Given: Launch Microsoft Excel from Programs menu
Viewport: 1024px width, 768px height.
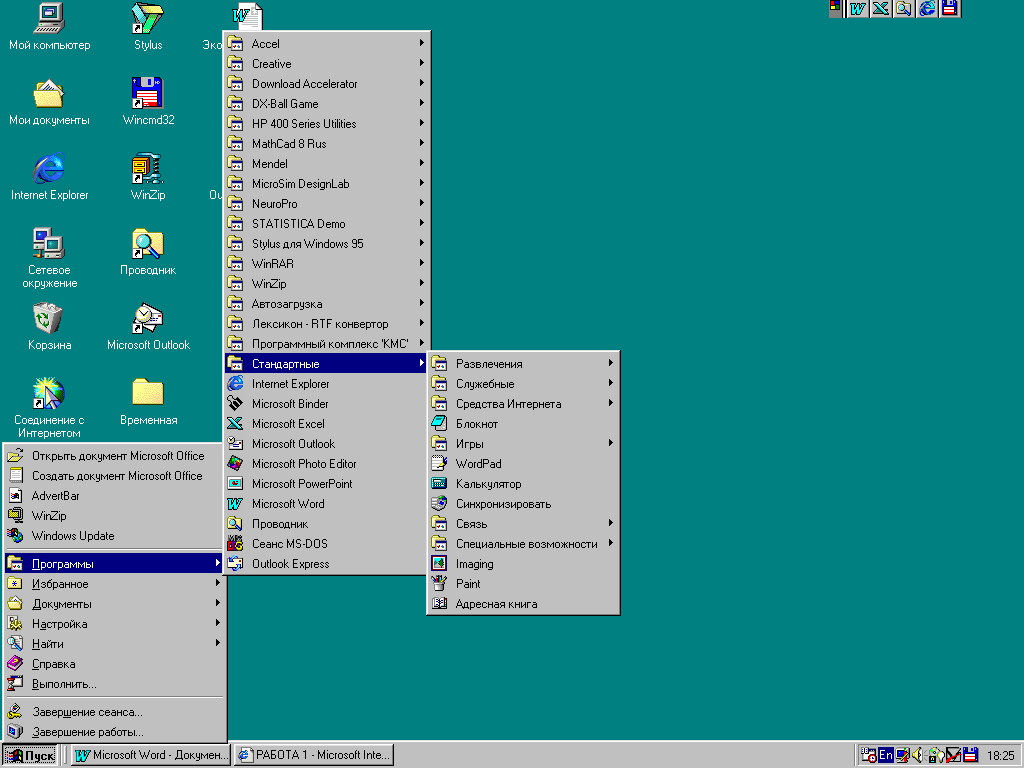Looking at the screenshot, I should (326, 424).
